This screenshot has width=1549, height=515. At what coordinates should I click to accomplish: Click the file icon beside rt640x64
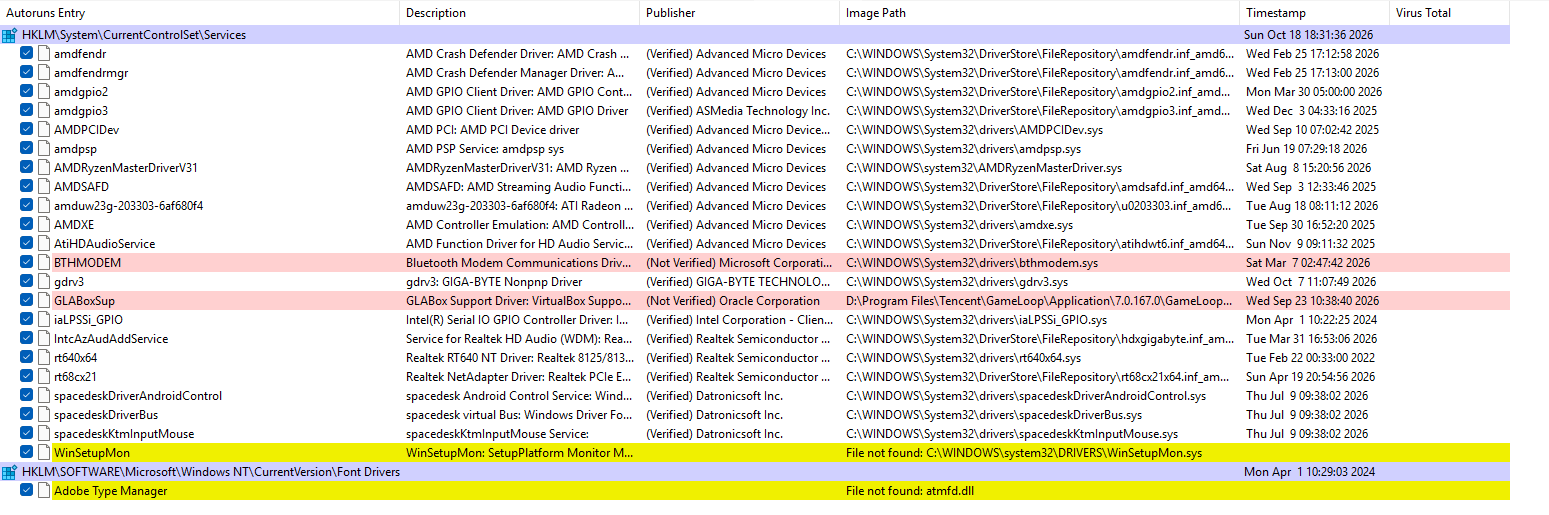click(44, 358)
